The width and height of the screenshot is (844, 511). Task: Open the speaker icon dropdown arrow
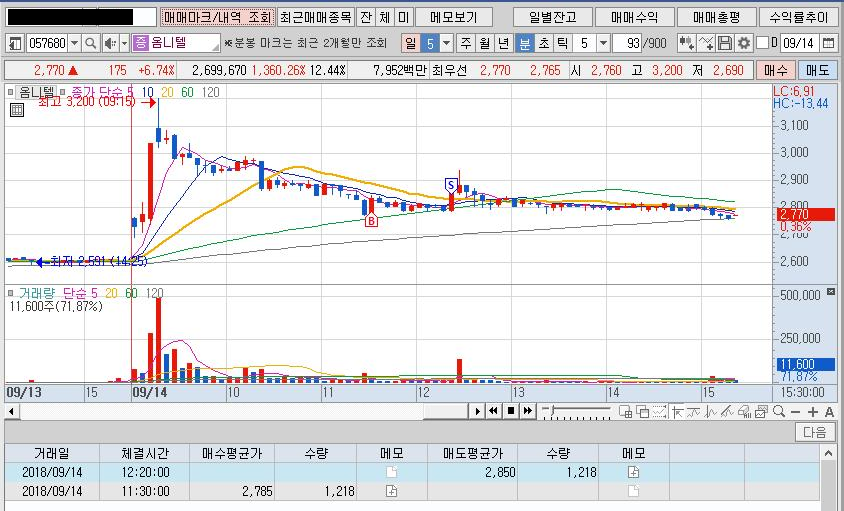pos(125,43)
